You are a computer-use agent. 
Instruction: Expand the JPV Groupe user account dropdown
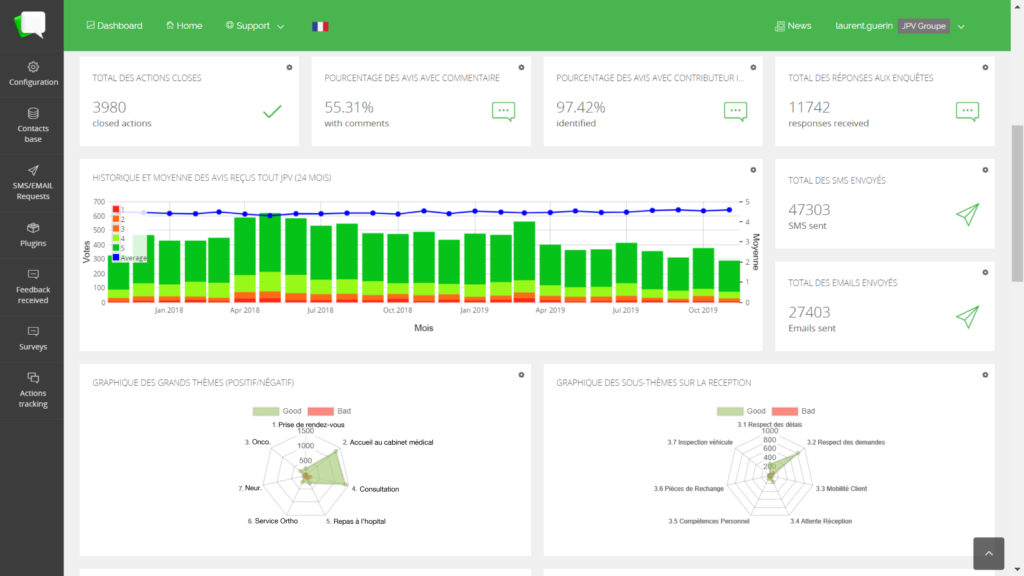[932, 26]
